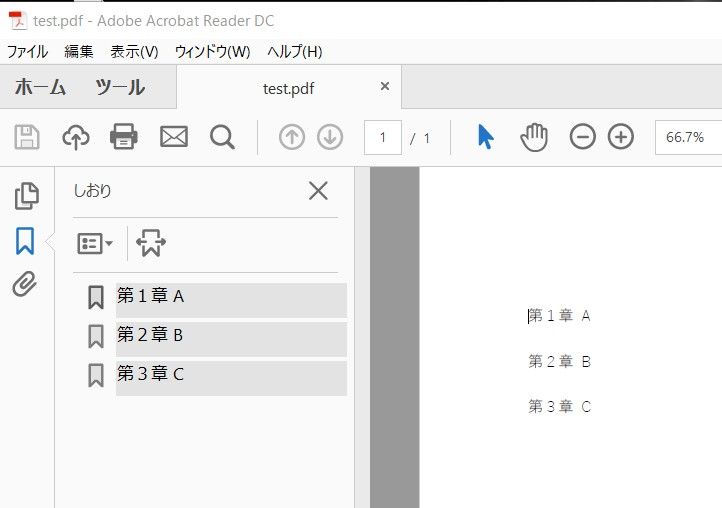Screen dimensions: 722x508
Task: Click the cloud upload icon
Action: pos(76,137)
